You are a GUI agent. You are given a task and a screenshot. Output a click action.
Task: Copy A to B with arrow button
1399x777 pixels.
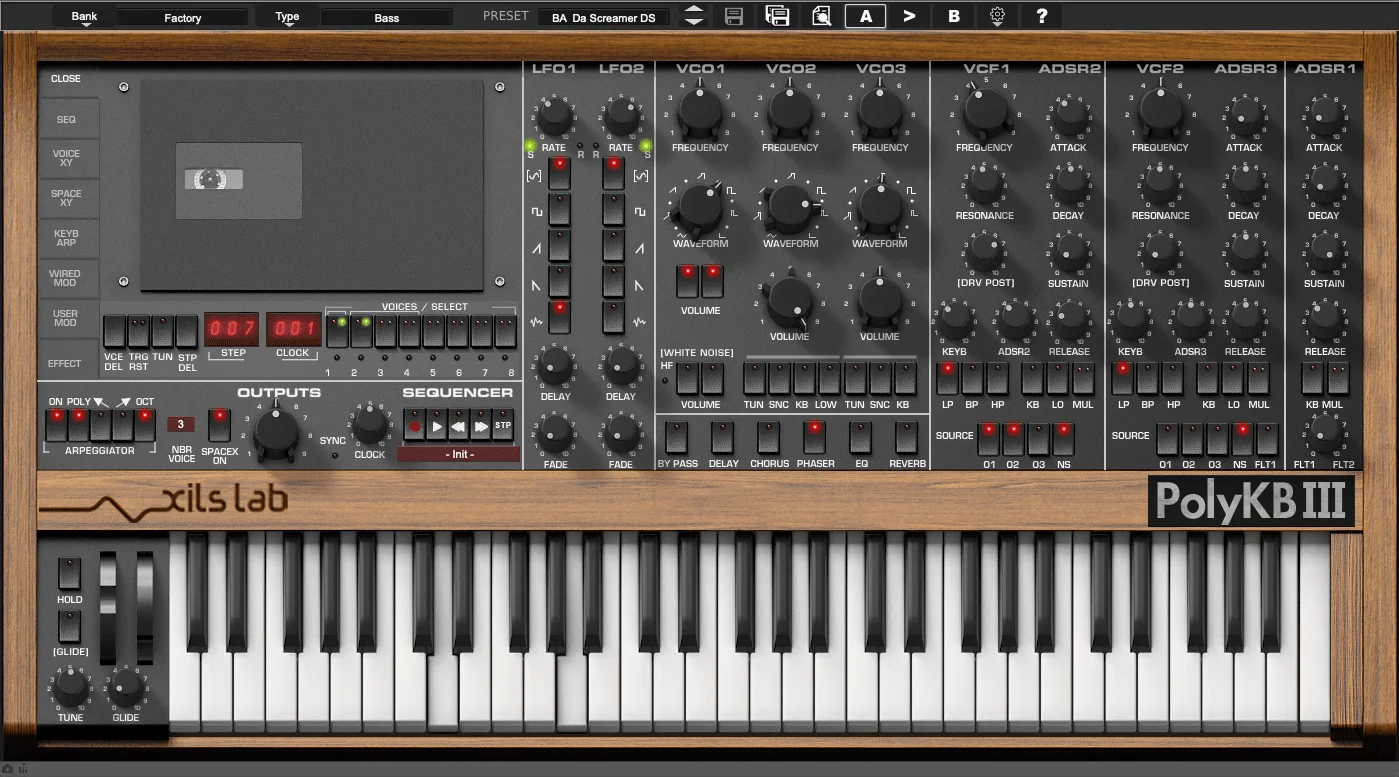click(909, 16)
